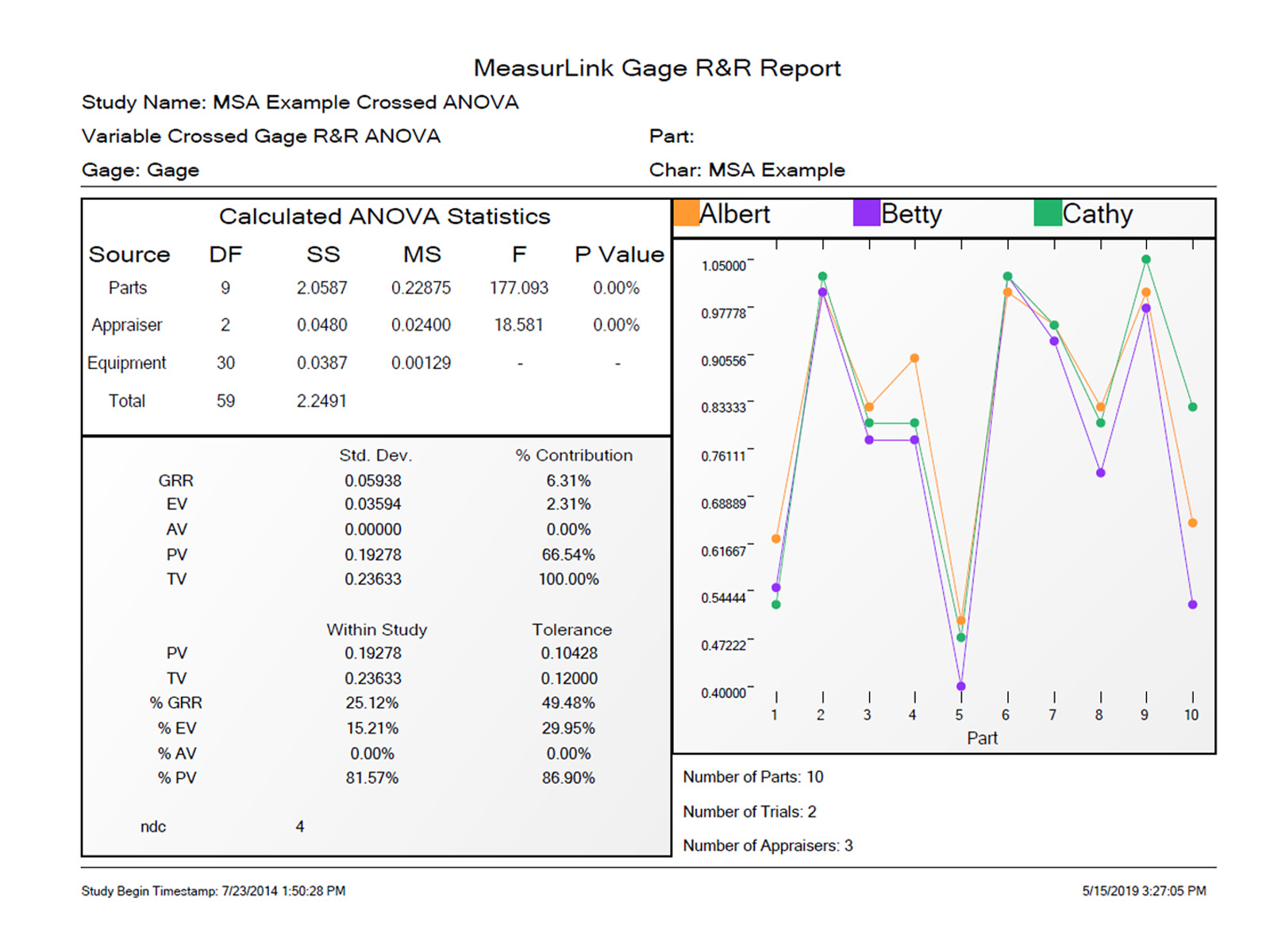Click the DF column header
The image size is (1270, 952).
point(225,255)
